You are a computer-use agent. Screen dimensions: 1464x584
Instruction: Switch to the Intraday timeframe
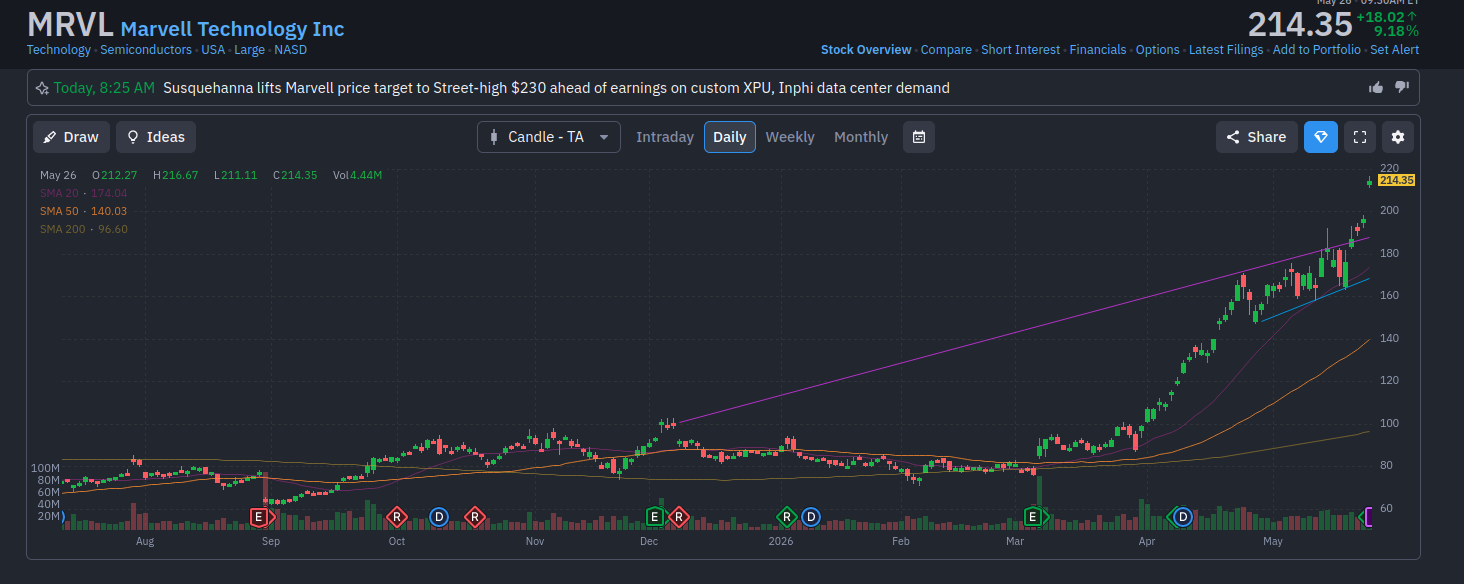click(665, 137)
